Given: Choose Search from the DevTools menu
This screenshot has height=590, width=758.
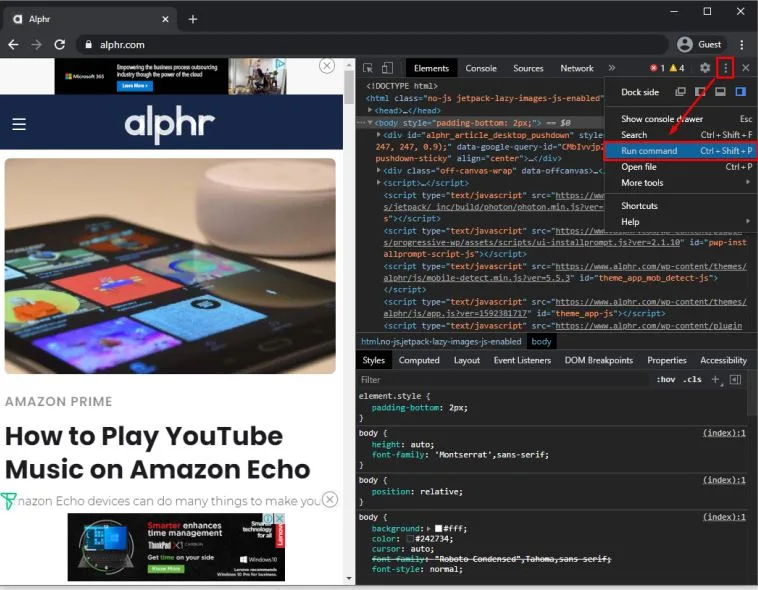Looking at the screenshot, I should [x=682, y=135].
